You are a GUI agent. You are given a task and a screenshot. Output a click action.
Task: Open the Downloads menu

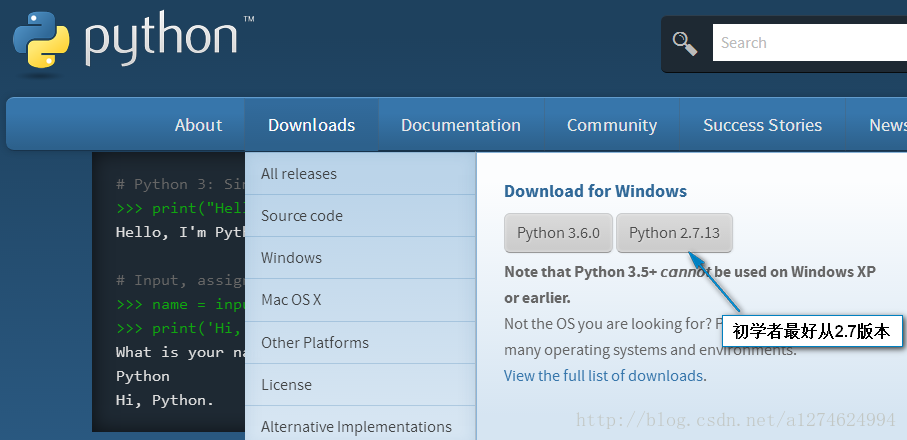pos(311,125)
